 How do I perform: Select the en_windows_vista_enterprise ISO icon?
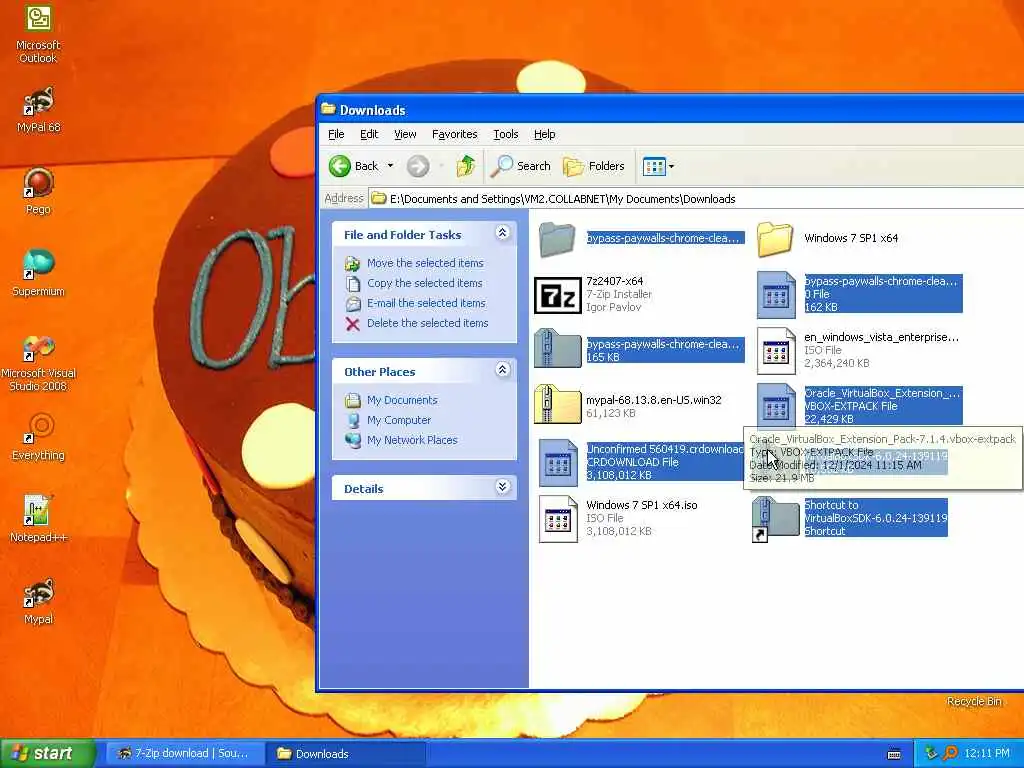click(776, 351)
